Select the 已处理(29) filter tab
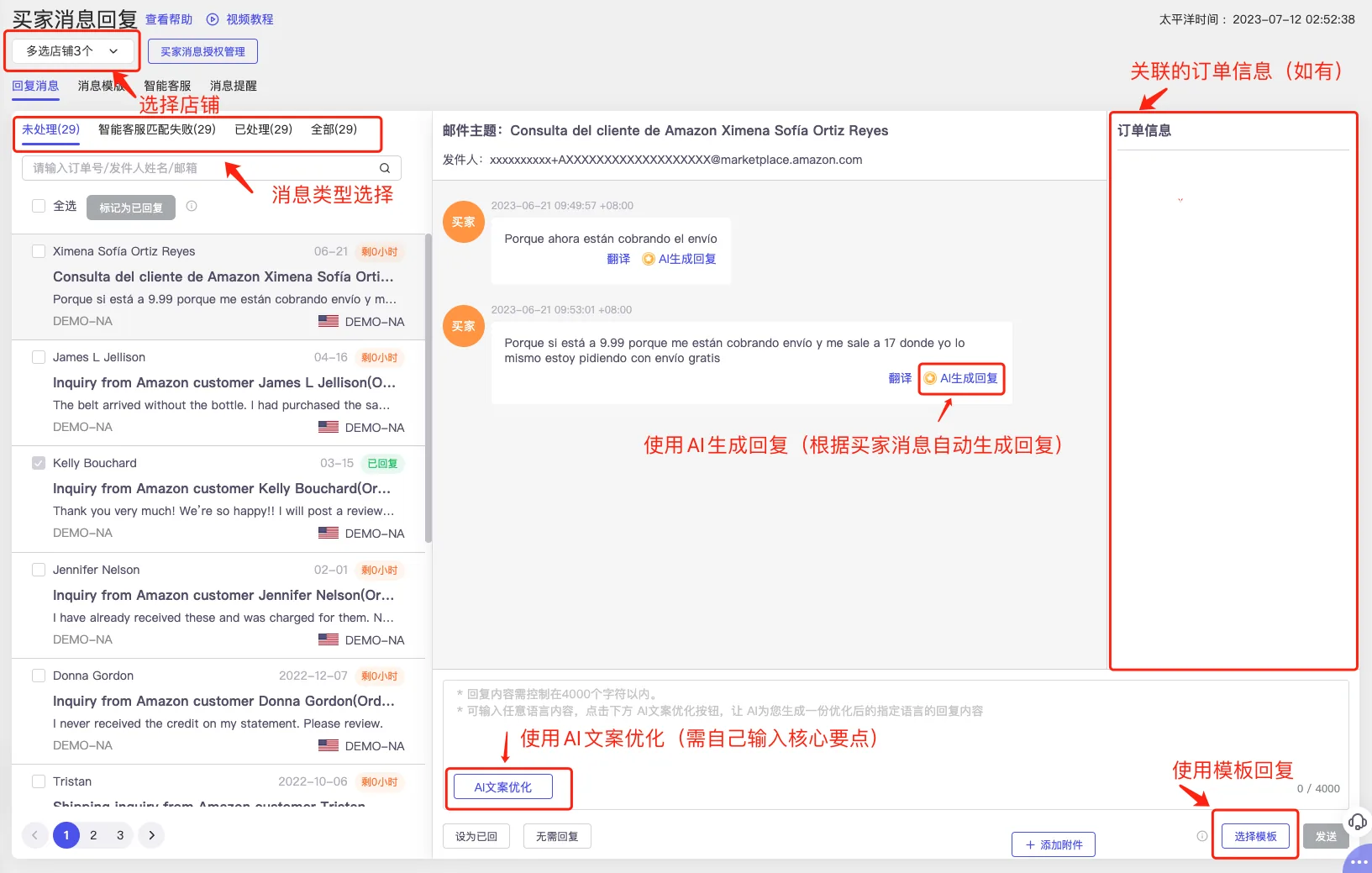1372x873 pixels. pyautogui.click(x=263, y=129)
